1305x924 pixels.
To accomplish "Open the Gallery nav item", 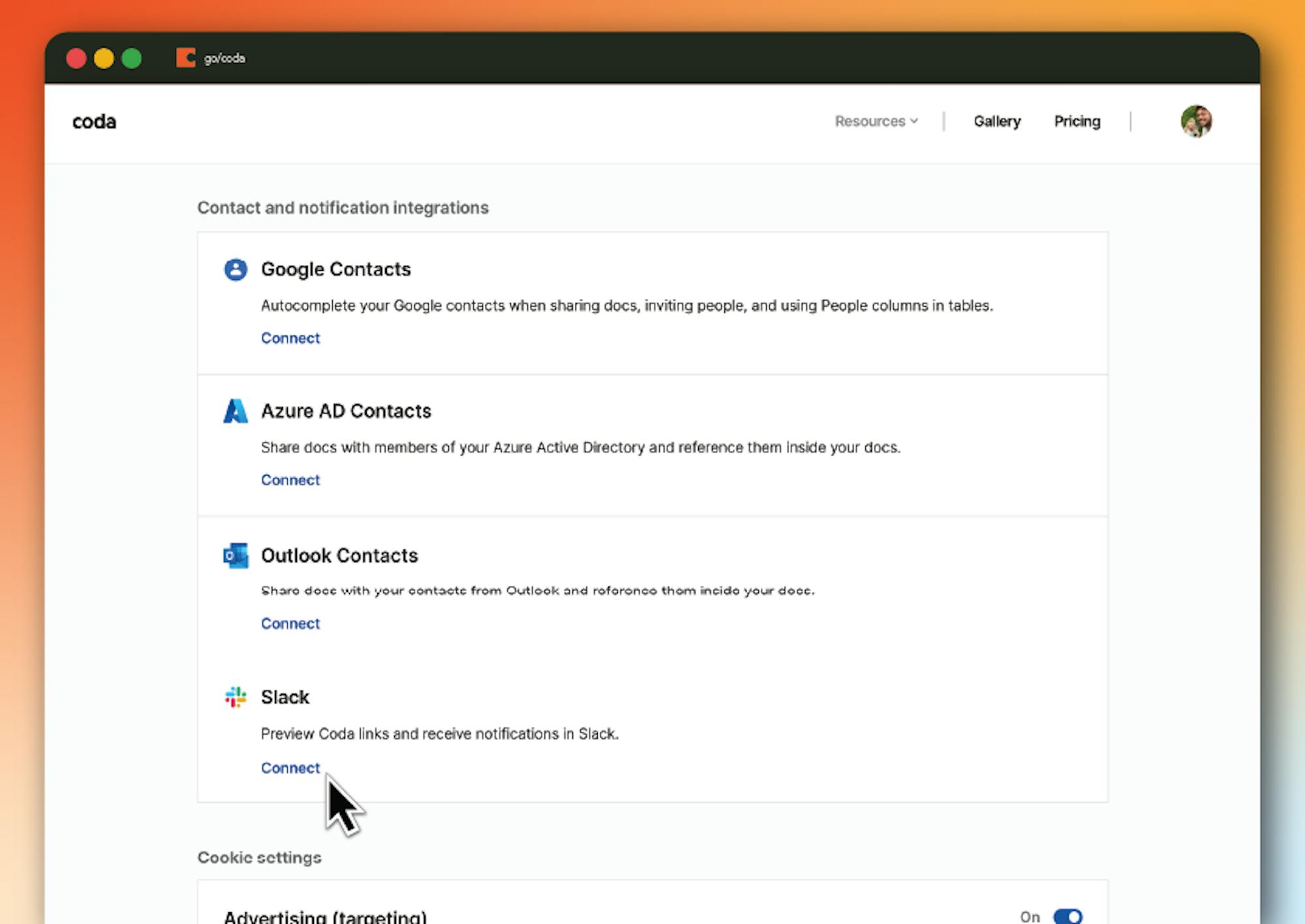I will coord(997,121).
